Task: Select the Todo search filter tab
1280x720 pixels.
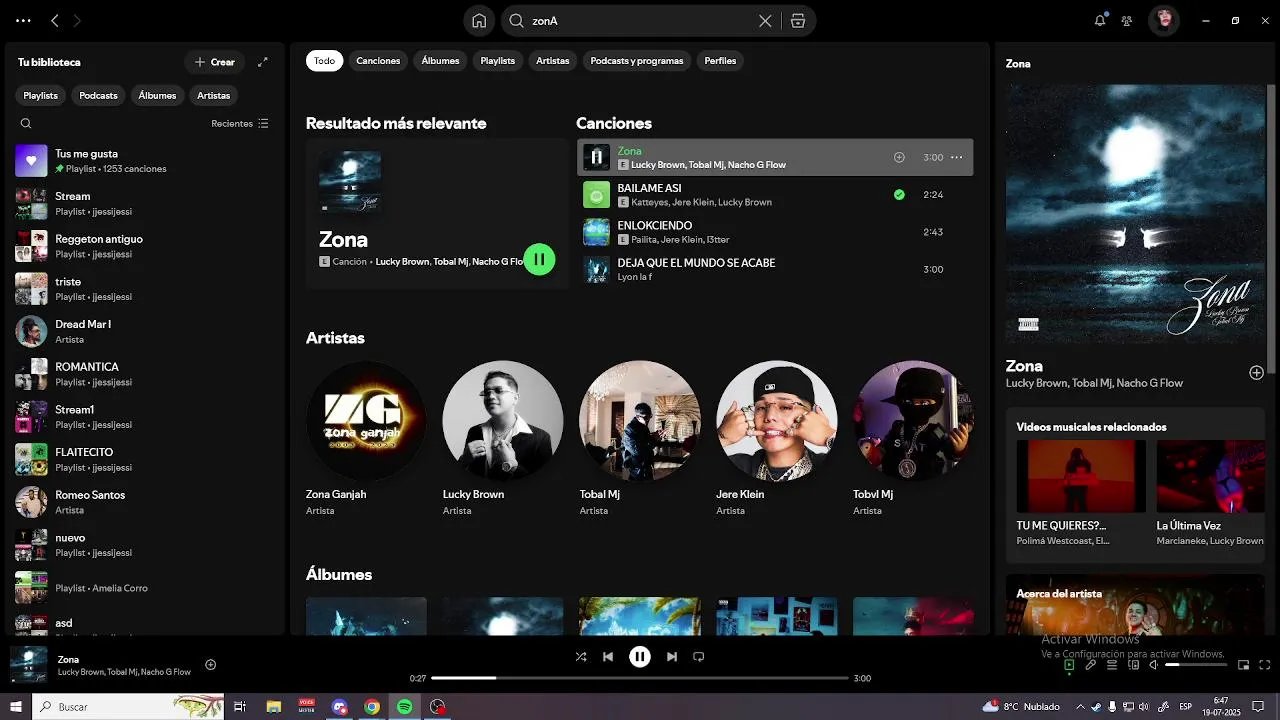Action: [324, 61]
